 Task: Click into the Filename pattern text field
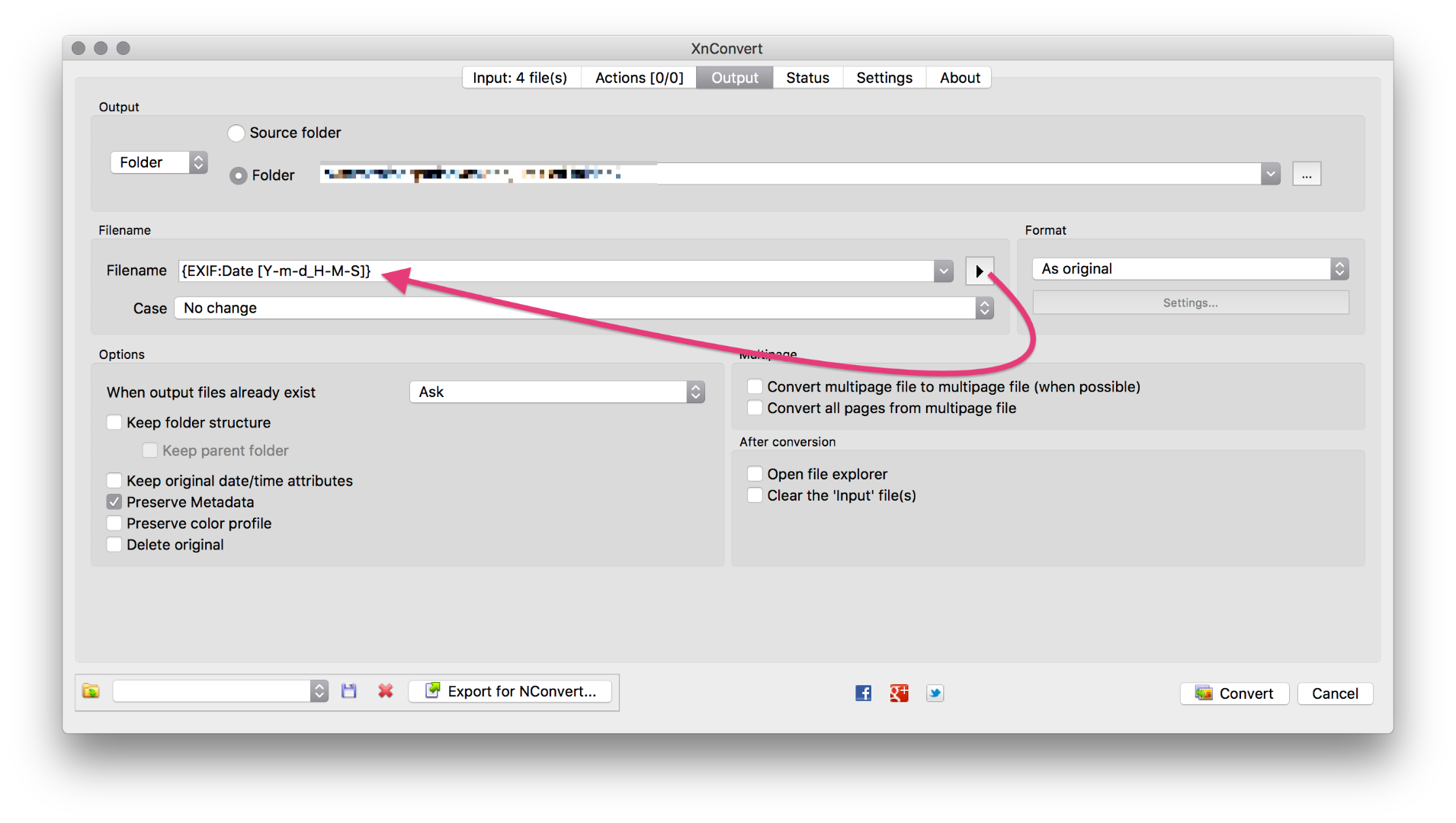click(x=556, y=271)
